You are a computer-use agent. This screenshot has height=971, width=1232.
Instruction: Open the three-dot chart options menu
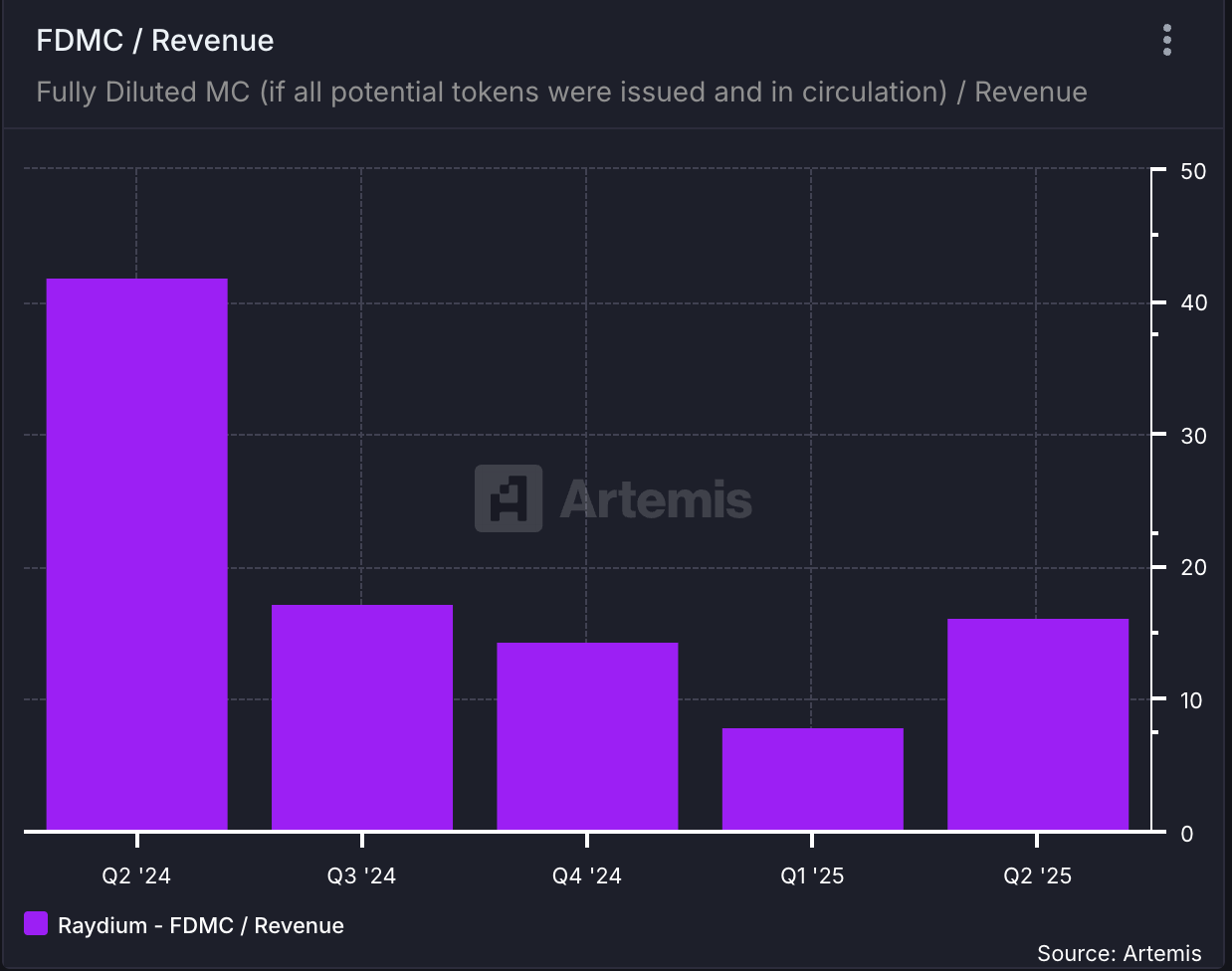click(1166, 40)
